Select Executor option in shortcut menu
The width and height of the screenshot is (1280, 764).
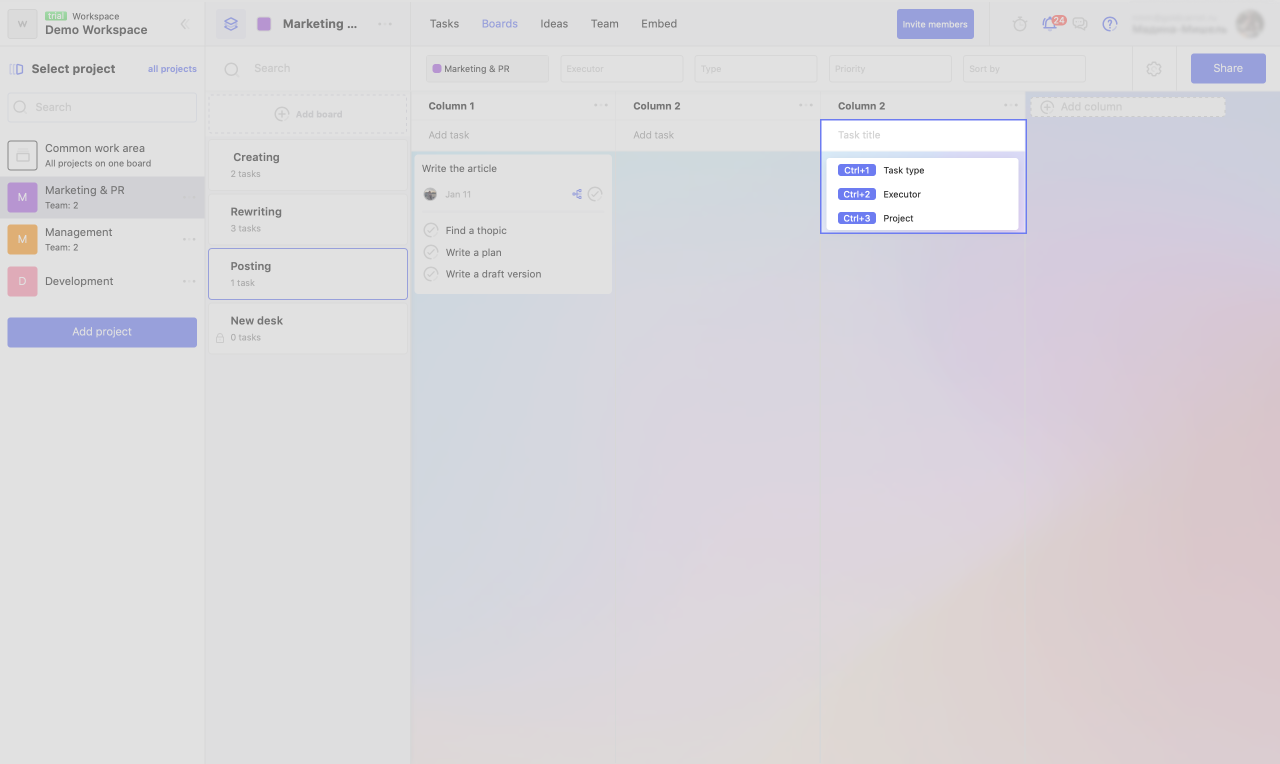tap(901, 194)
